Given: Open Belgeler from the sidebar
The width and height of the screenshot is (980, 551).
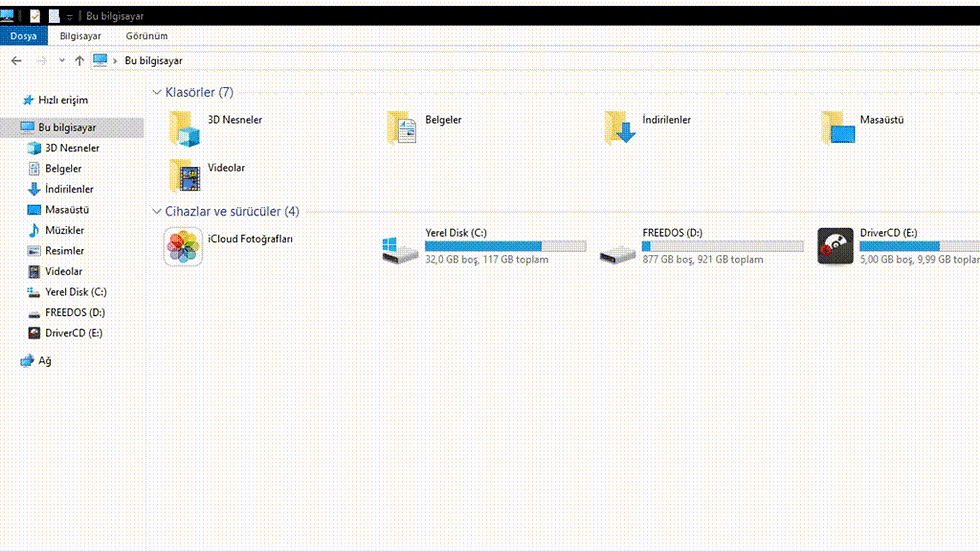Looking at the screenshot, I should 54,169.
